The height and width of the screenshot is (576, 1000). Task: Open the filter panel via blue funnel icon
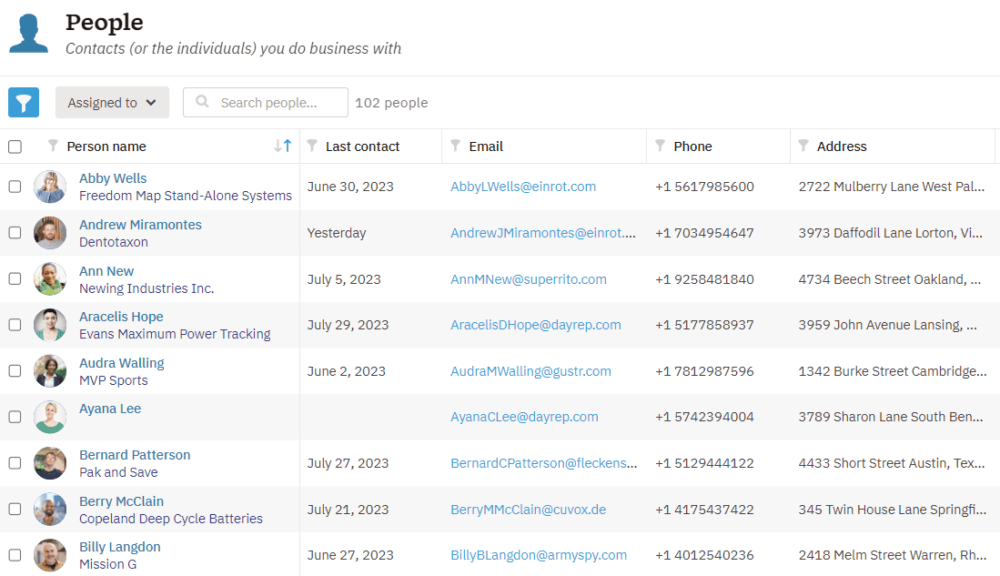pos(23,102)
